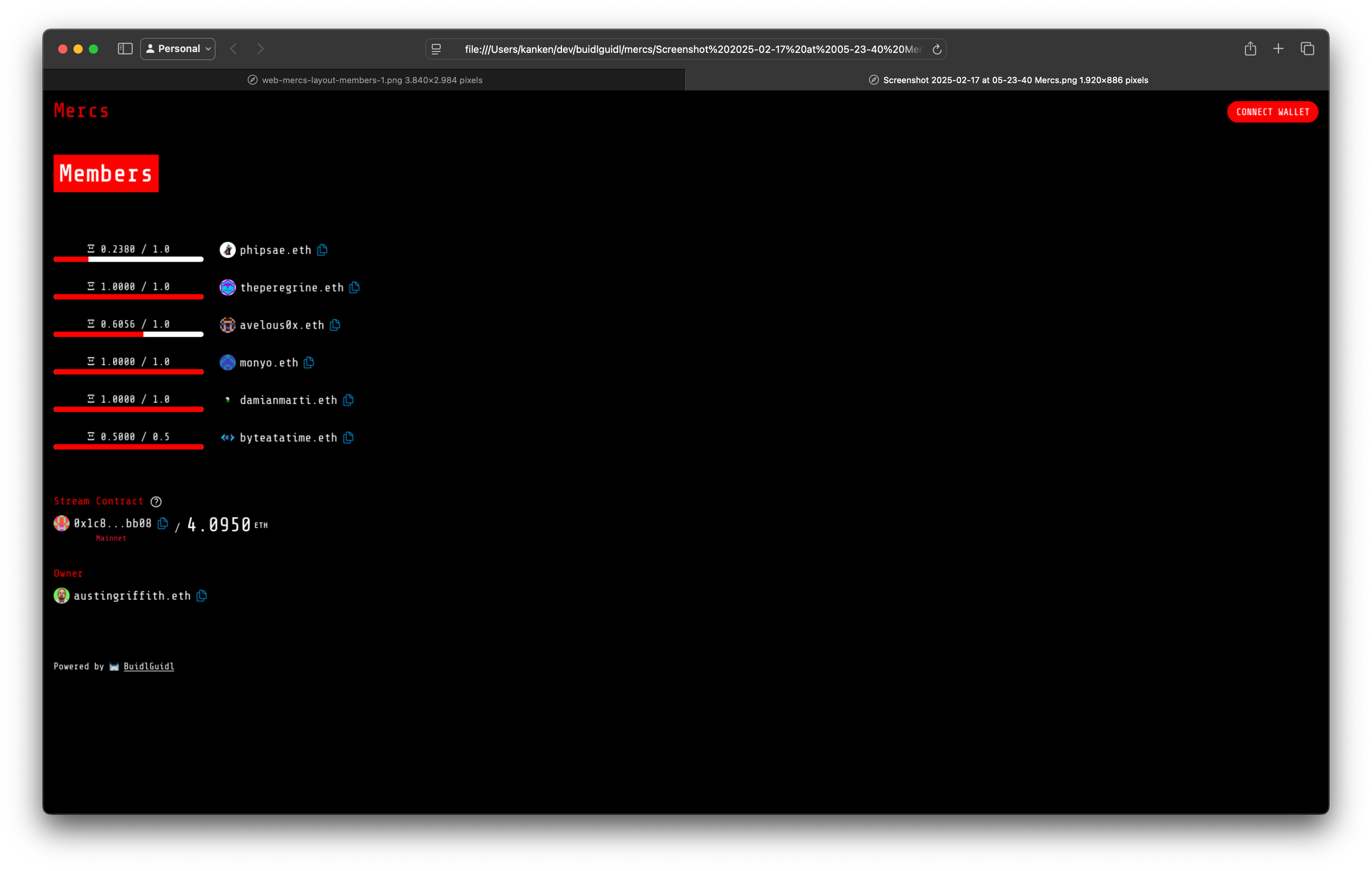Viewport: 1372px width, 871px height.
Task: Click the CONNECT WALLET button
Action: (x=1272, y=112)
